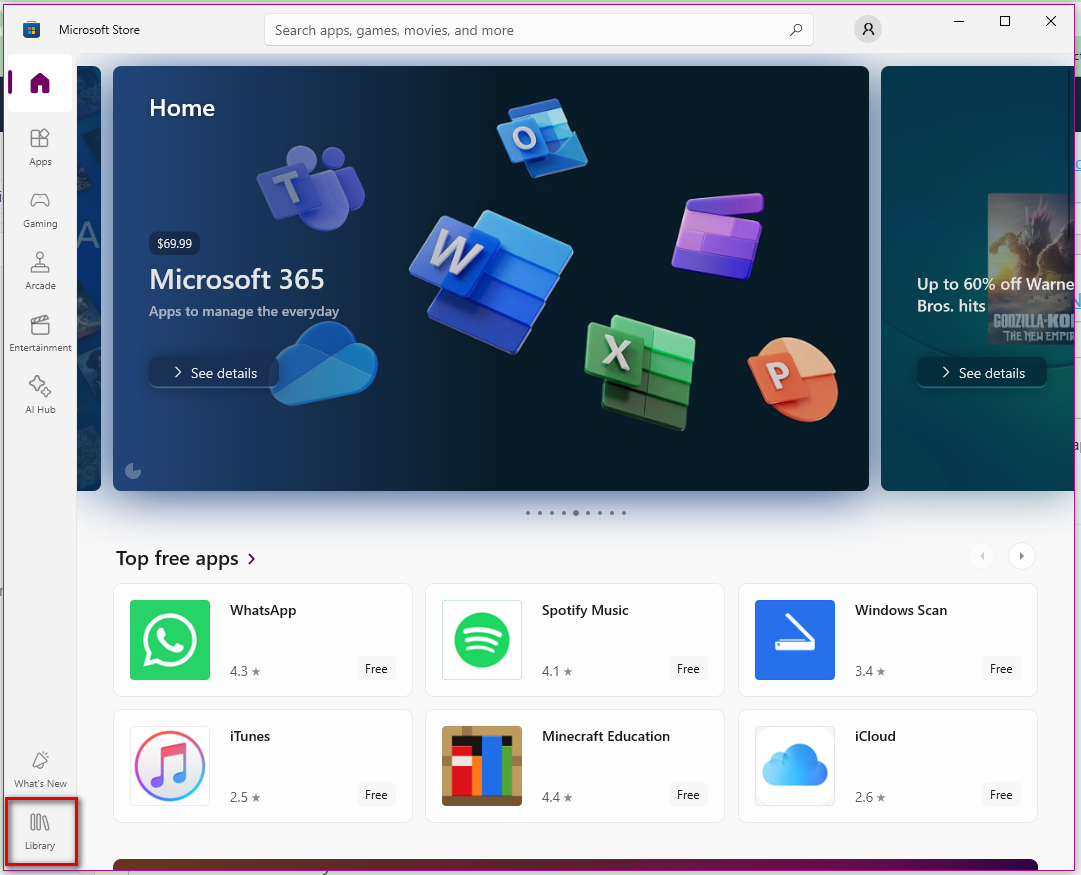The height and width of the screenshot is (875, 1081).
Task: Click the Windows Scan 3.4 rating
Action: (870, 671)
